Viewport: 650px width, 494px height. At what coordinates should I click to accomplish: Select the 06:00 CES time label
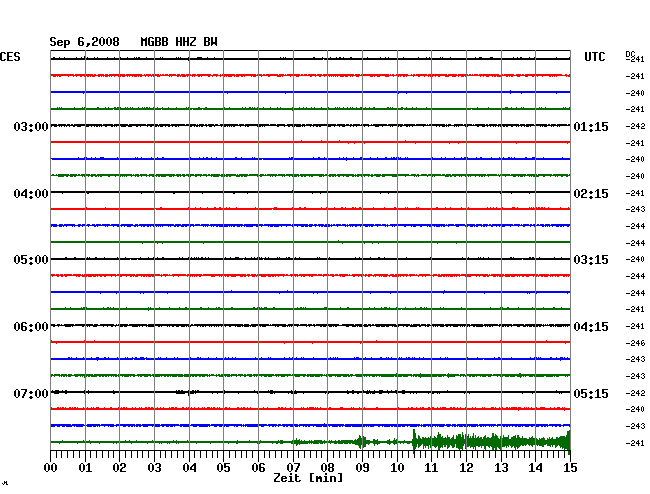pos(31,327)
